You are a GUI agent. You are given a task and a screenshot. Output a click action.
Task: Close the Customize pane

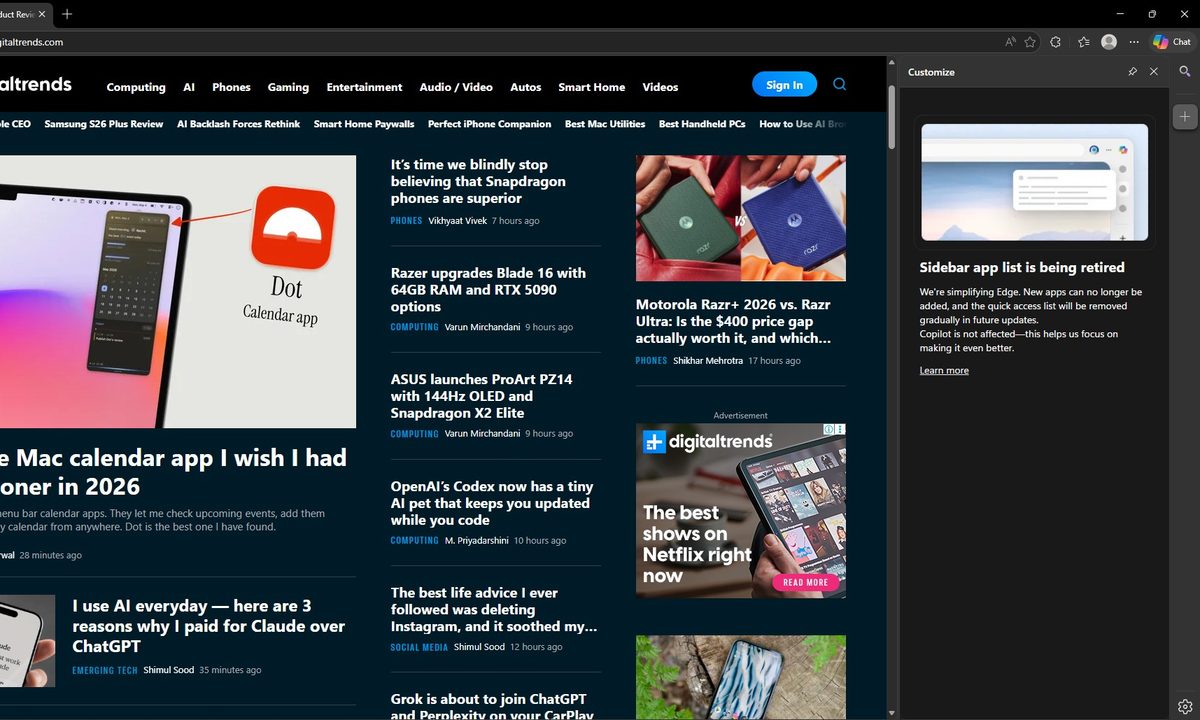click(1154, 72)
